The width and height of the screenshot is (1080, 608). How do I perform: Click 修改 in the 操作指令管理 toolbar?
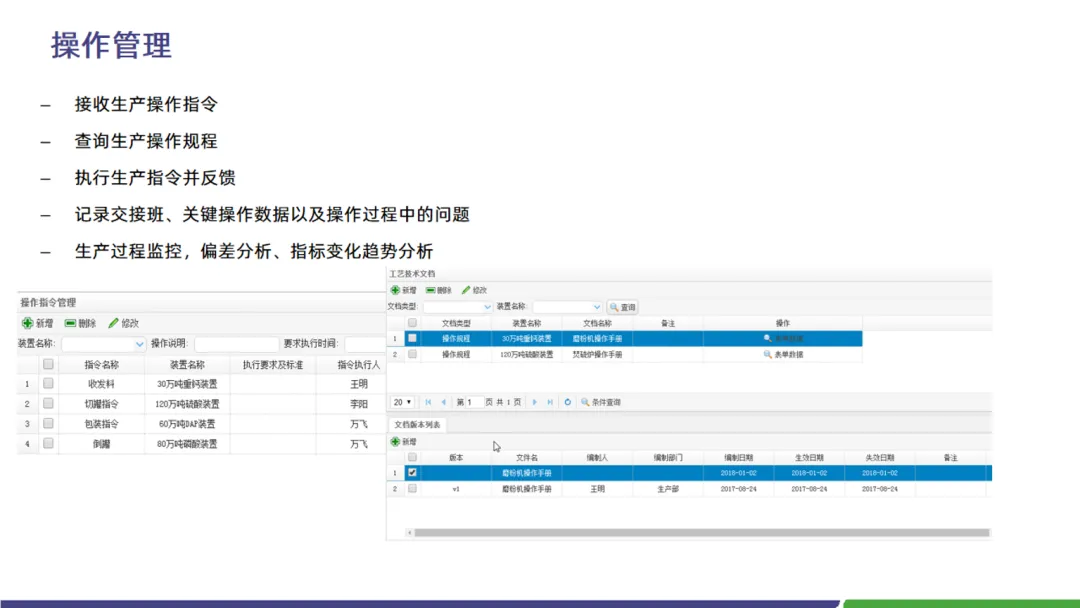[123, 323]
